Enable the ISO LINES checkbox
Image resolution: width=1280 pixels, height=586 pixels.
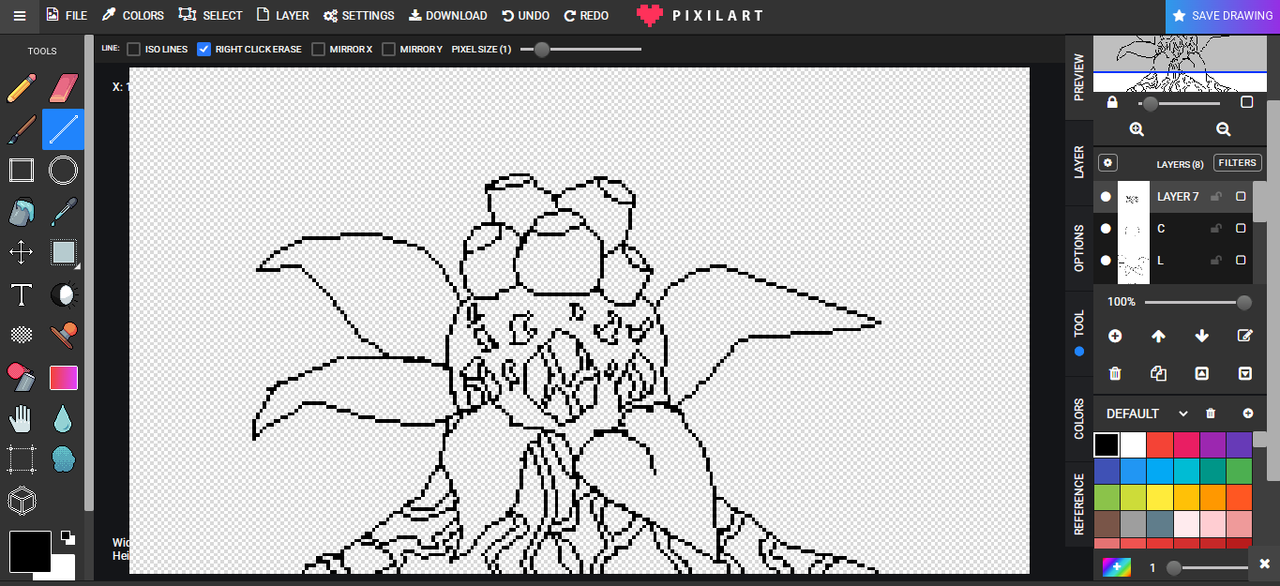(x=134, y=49)
